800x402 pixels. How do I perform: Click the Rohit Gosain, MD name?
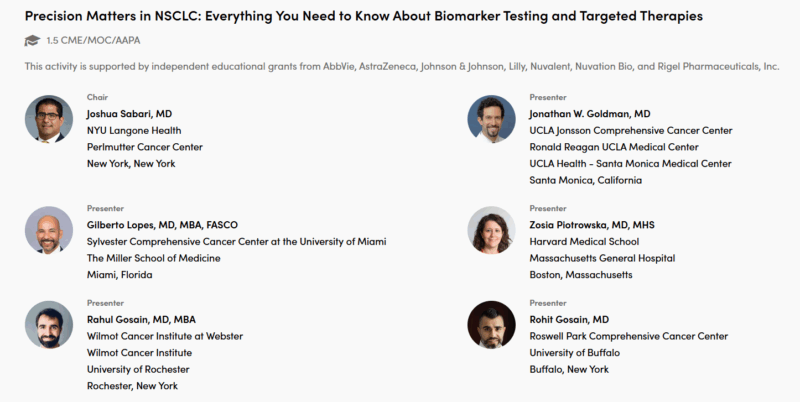pos(569,320)
